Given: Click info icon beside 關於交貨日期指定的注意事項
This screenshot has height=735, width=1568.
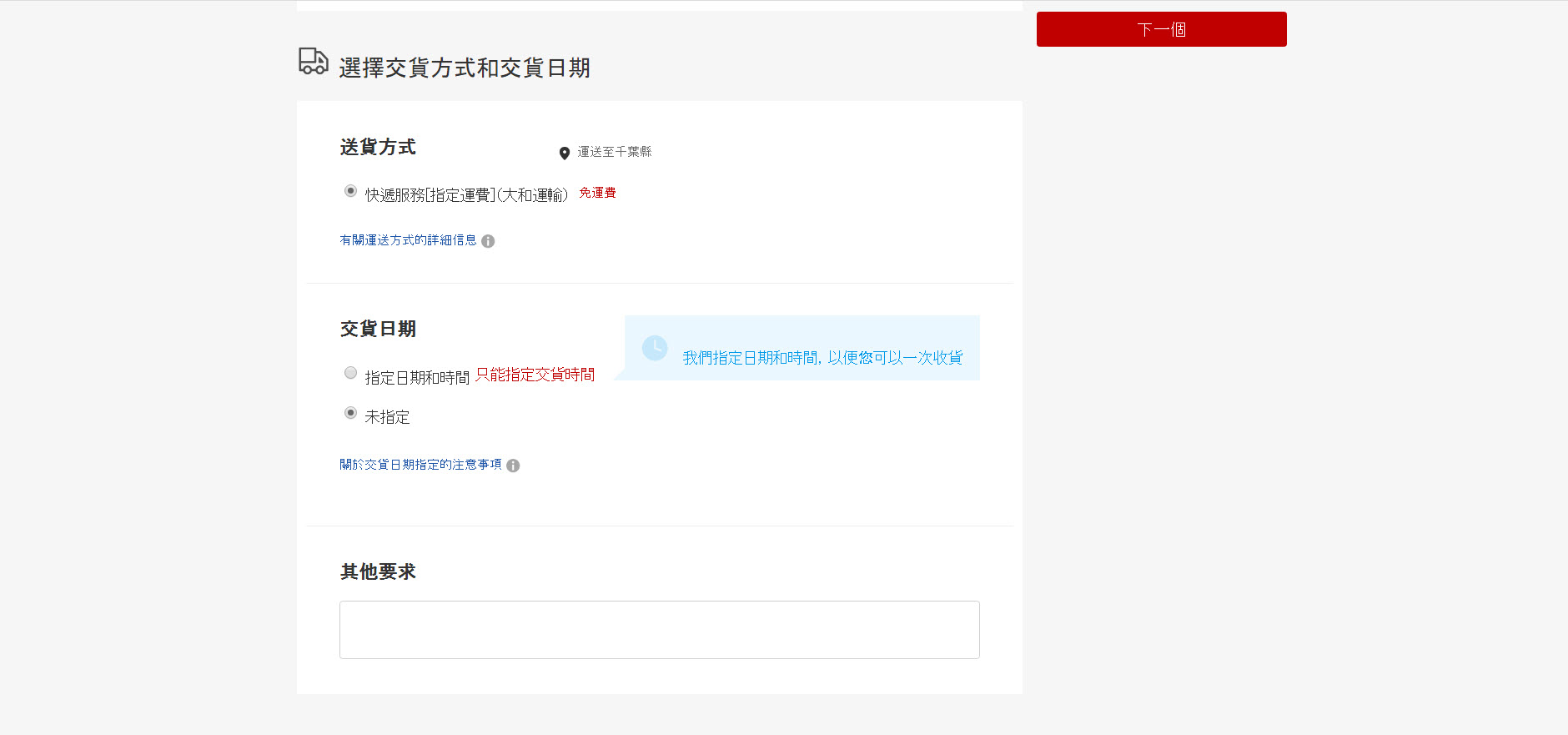Looking at the screenshot, I should pos(513,466).
